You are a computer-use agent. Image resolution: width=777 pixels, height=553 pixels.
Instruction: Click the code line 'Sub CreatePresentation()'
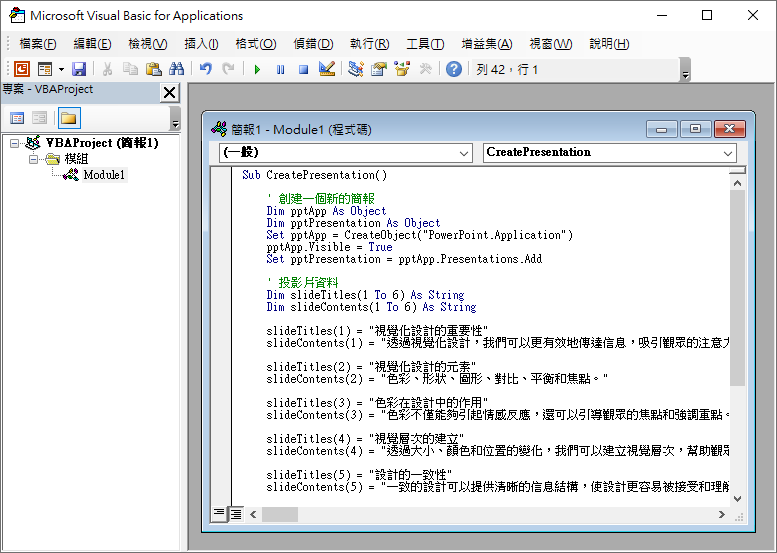[x=314, y=175]
